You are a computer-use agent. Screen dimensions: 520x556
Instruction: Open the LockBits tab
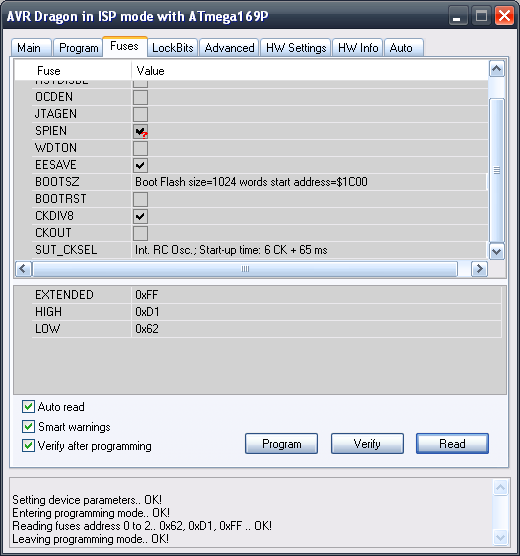pos(173,48)
